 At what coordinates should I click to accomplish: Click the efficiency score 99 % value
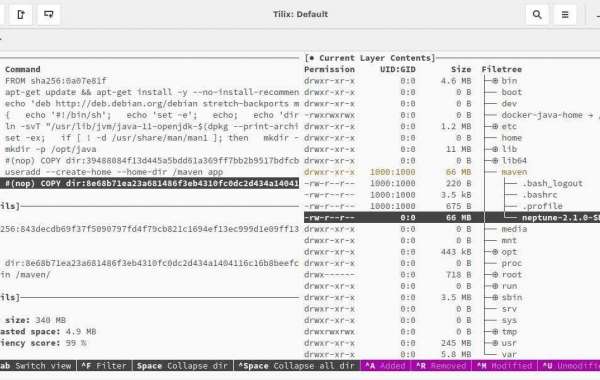coord(76,343)
